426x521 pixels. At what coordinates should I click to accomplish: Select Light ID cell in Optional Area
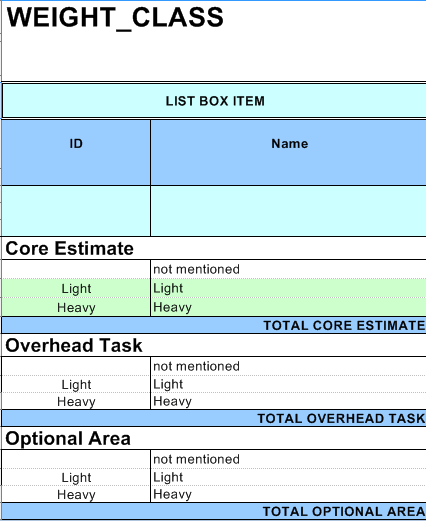[x=76, y=477]
